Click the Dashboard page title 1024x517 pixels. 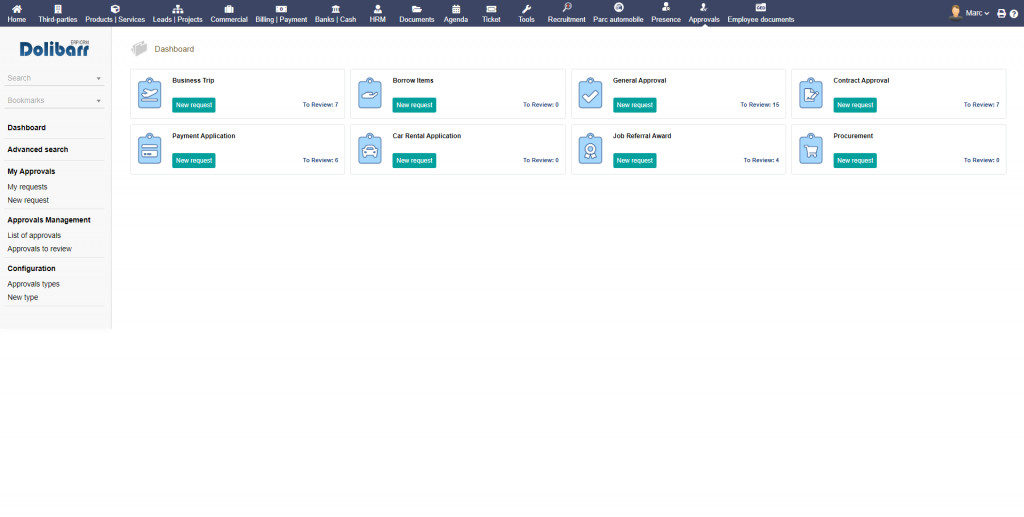pyautogui.click(x=174, y=49)
